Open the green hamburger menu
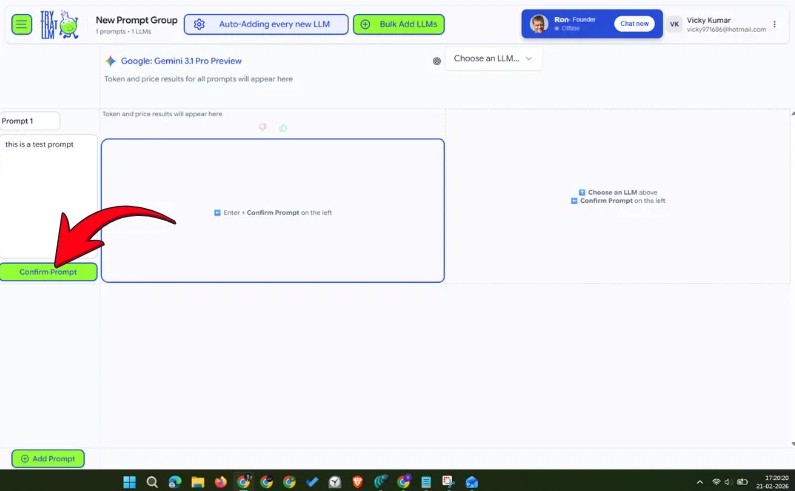Viewport: 795px width, 491px height. click(x=21, y=24)
